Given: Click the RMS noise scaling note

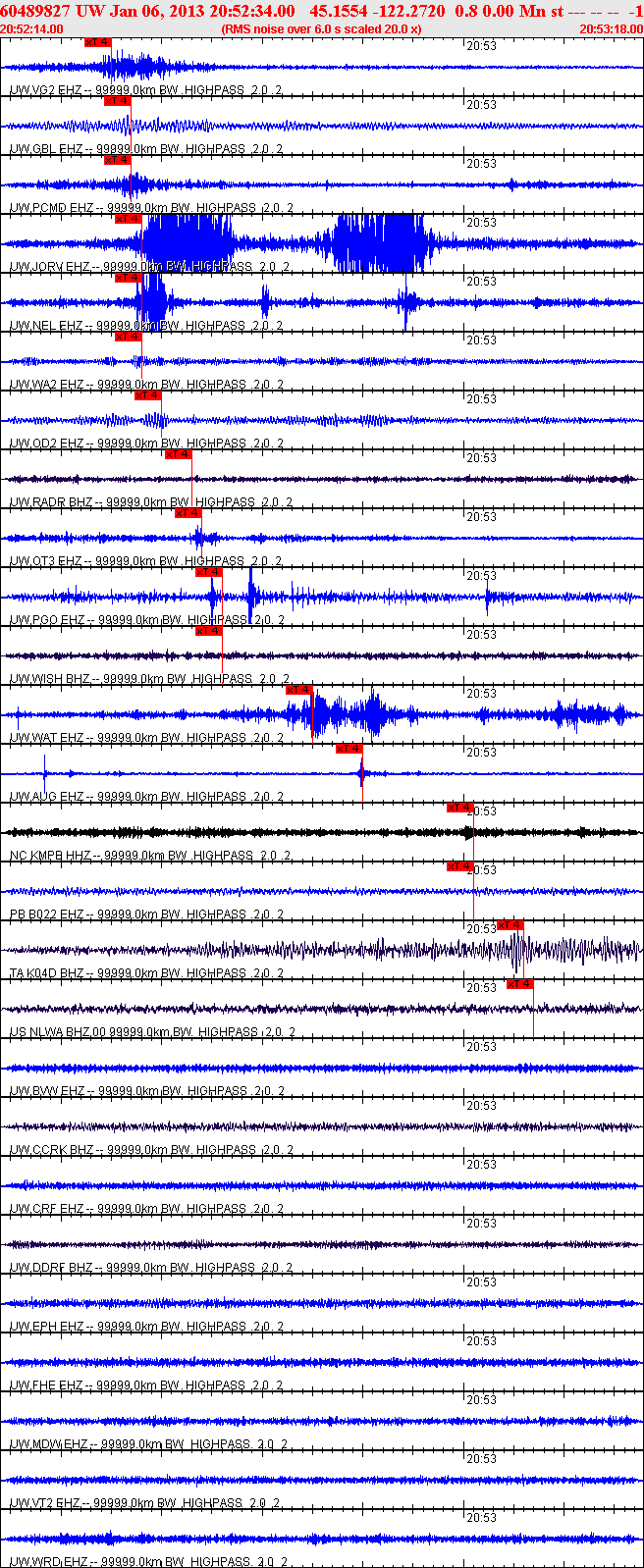Looking at the screenshot, I should click(x=322, y=28).
